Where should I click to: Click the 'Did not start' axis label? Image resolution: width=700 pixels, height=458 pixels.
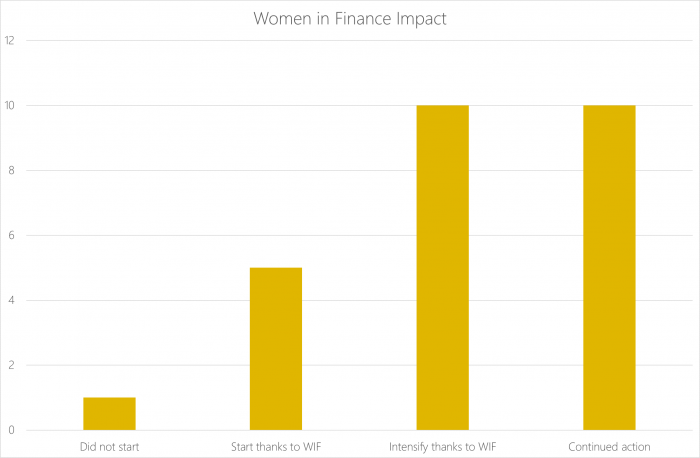point(109,446)
